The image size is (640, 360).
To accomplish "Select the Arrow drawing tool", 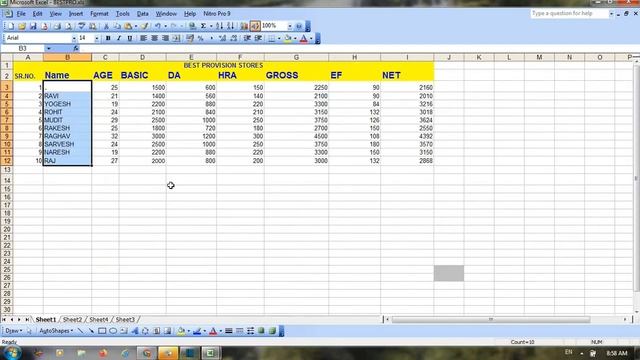I will [x=91, y=331].
